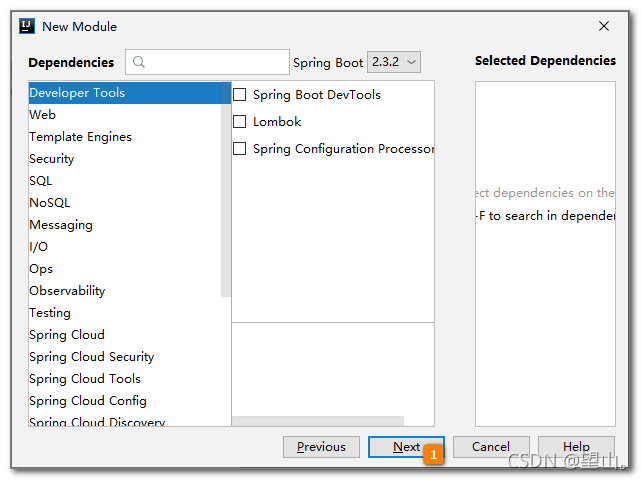Click the search magnifier icon
The width and height of the screenshot is (641, 480).
[139, 62]
